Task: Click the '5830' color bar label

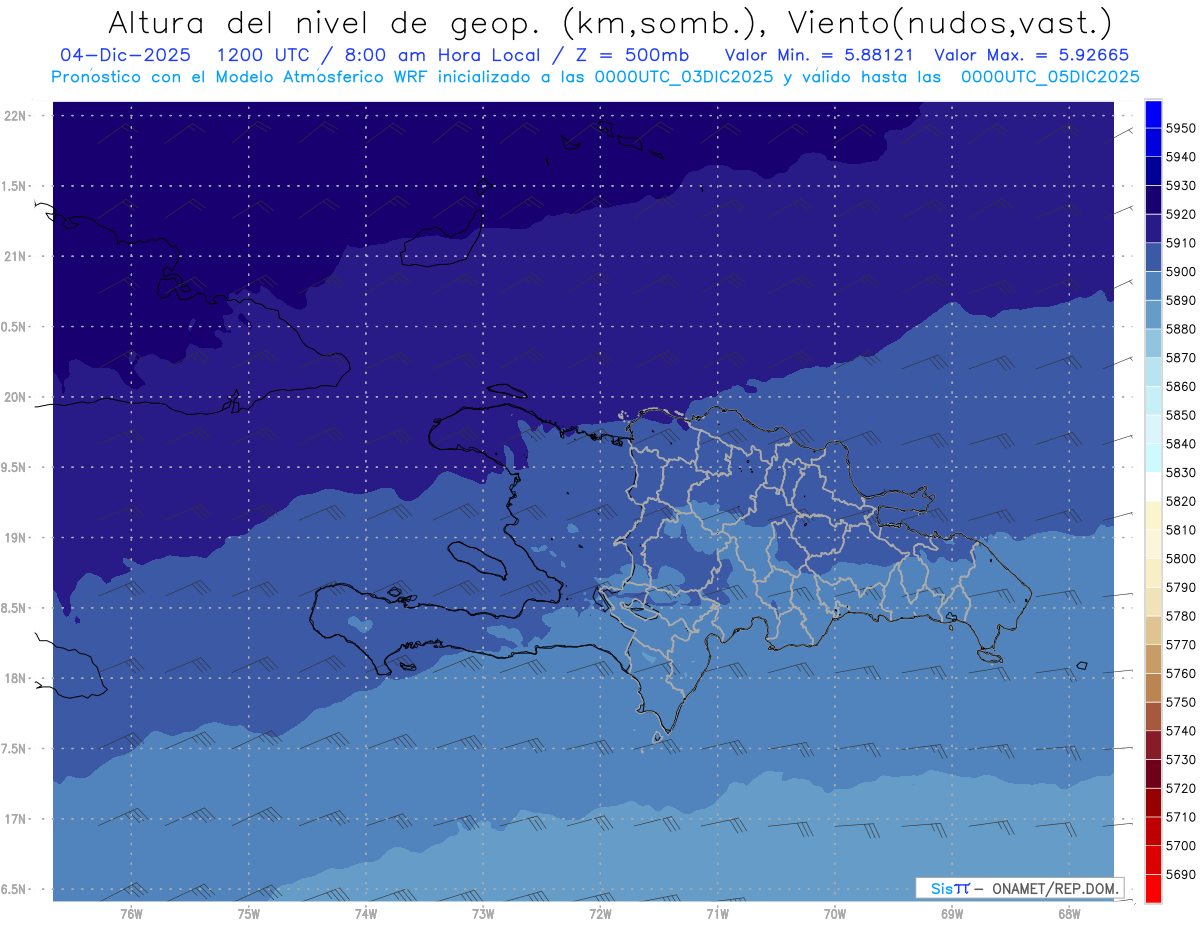Action: [1181, 472]
